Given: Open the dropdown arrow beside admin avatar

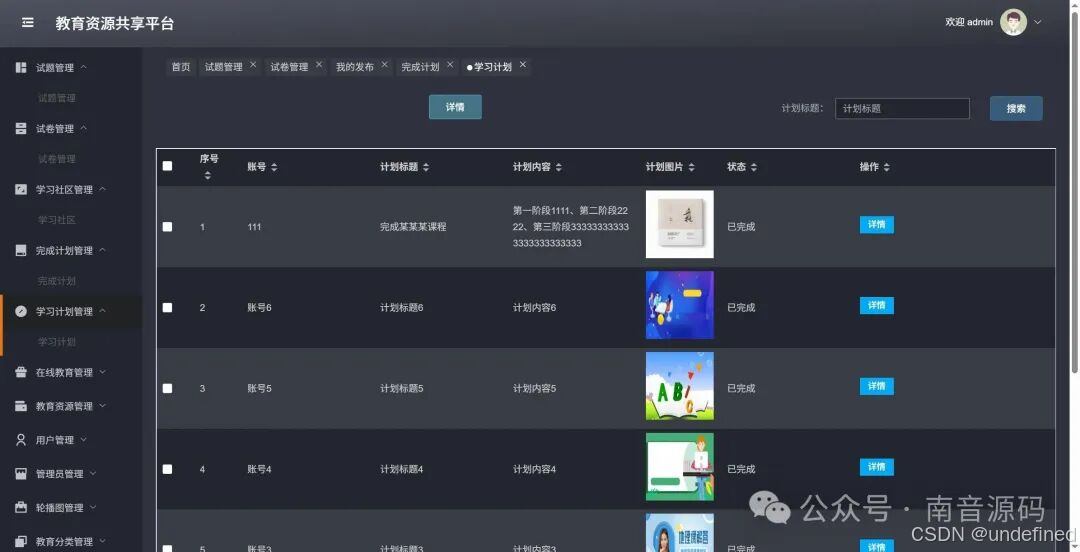Looking at the screenshot, I should pyautogui.click(x=1037, y=22).
